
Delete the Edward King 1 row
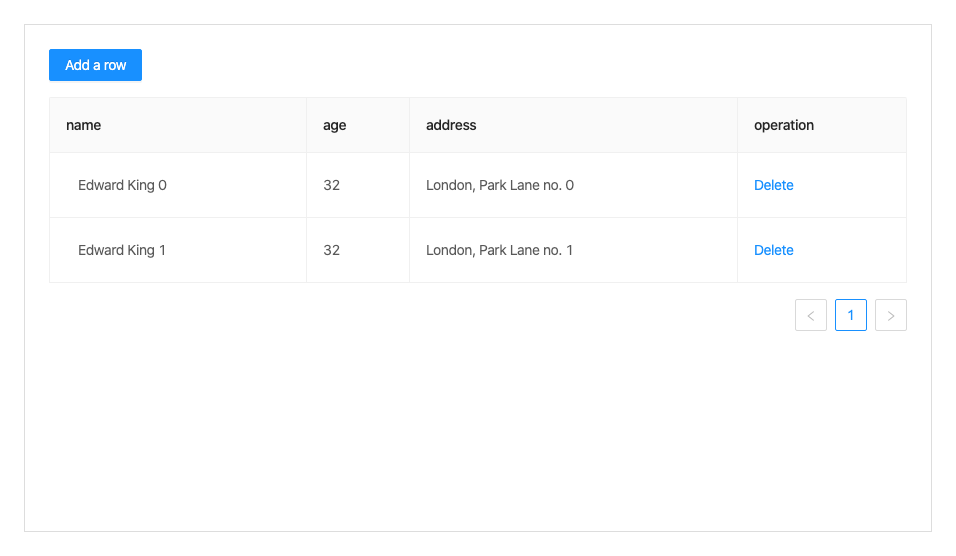773,250
